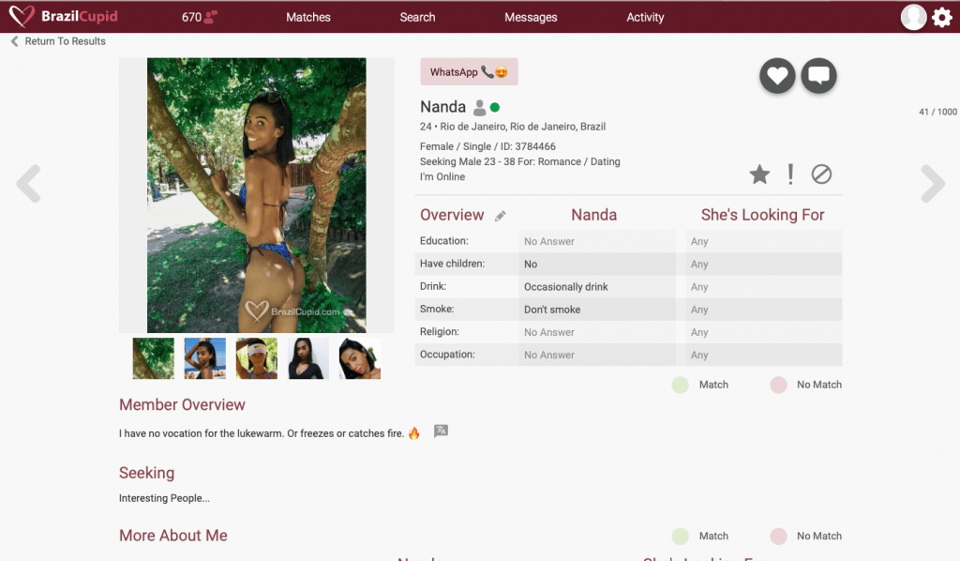Click pencil edit icon beside Overview
Screen dimensions: 960x561
pos(501,216)
